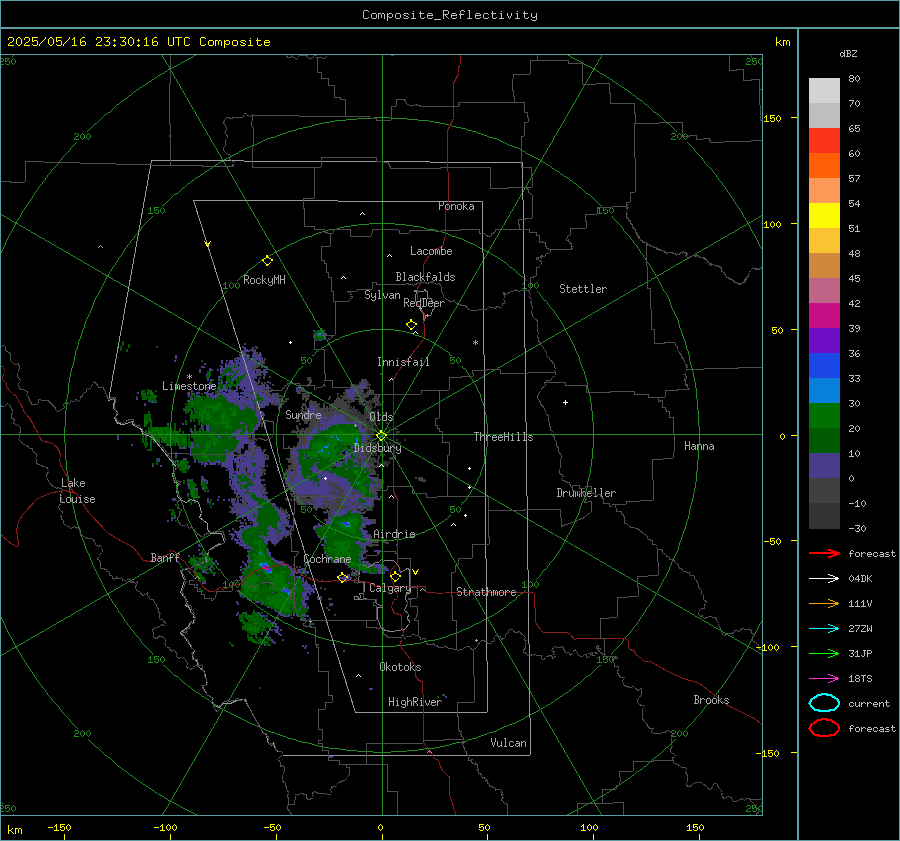Click the 31JP legend text
Image resolution: width=900 pixels, height=841 pixels.
(x=860, y=653)
